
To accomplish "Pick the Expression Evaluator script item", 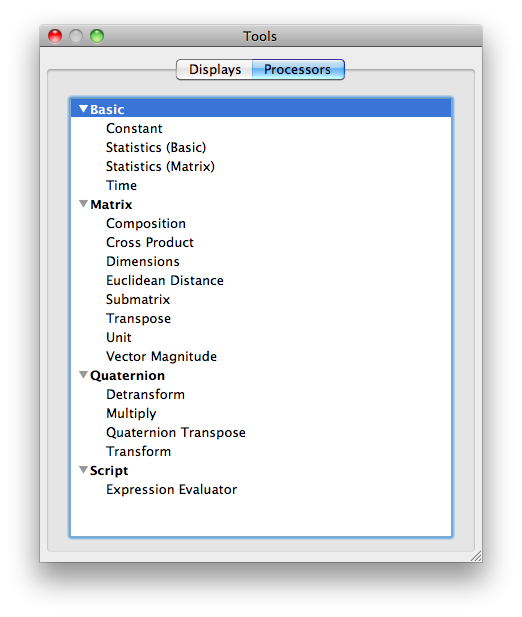I will coord(172,490).
